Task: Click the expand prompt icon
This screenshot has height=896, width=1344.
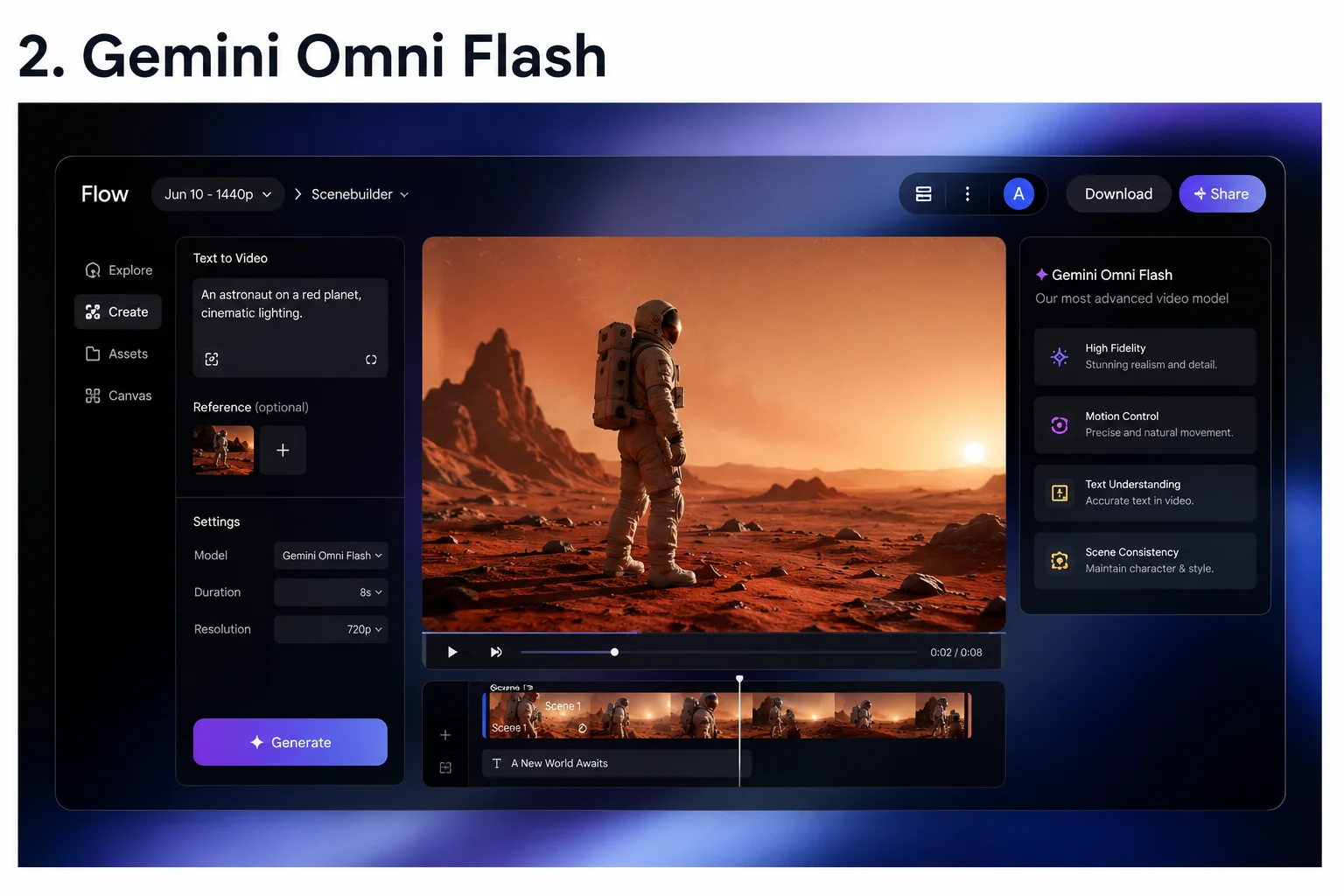Action: click(371, 360)
